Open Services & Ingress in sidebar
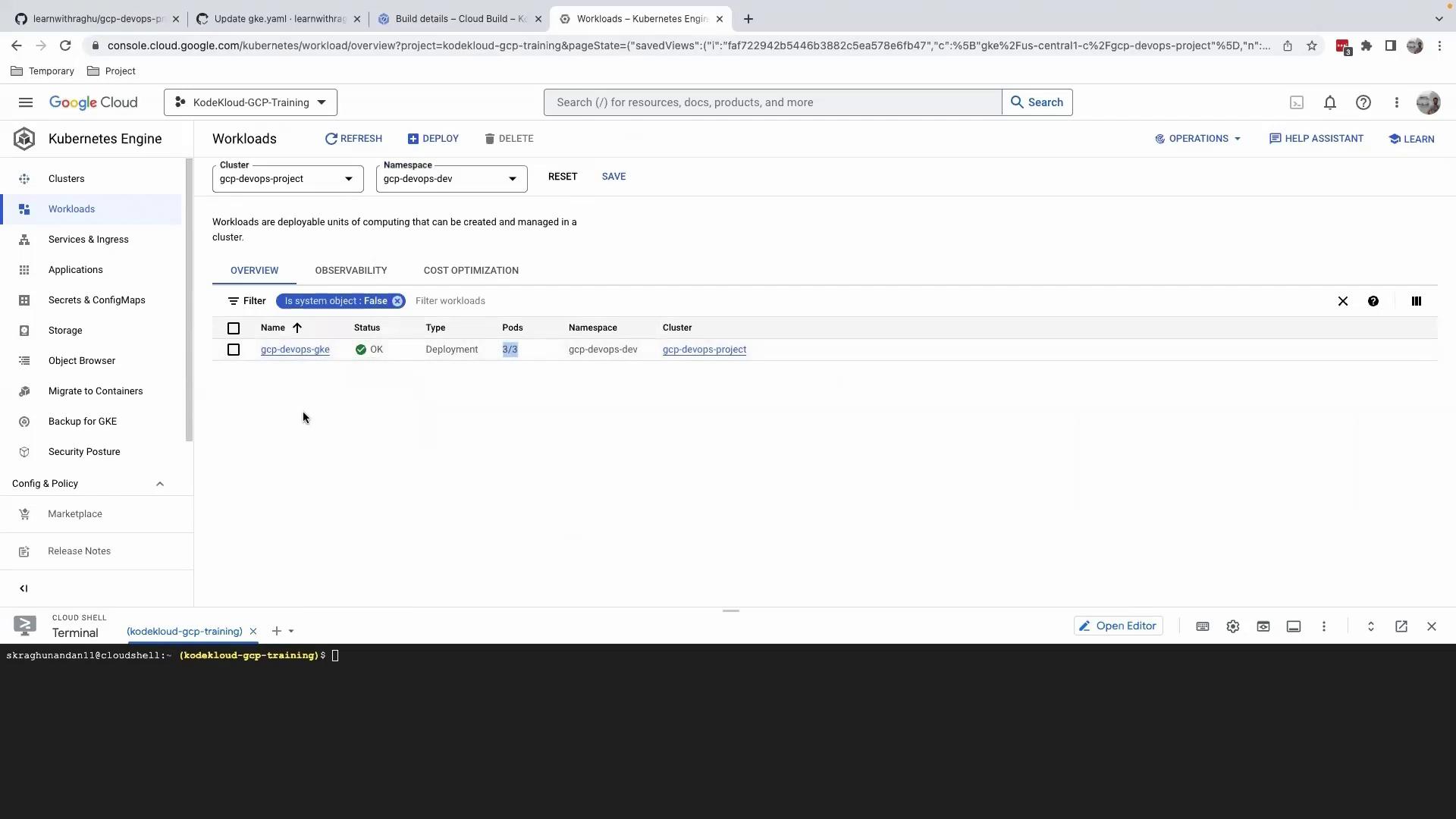The image size is (1456, 819). 88,240
